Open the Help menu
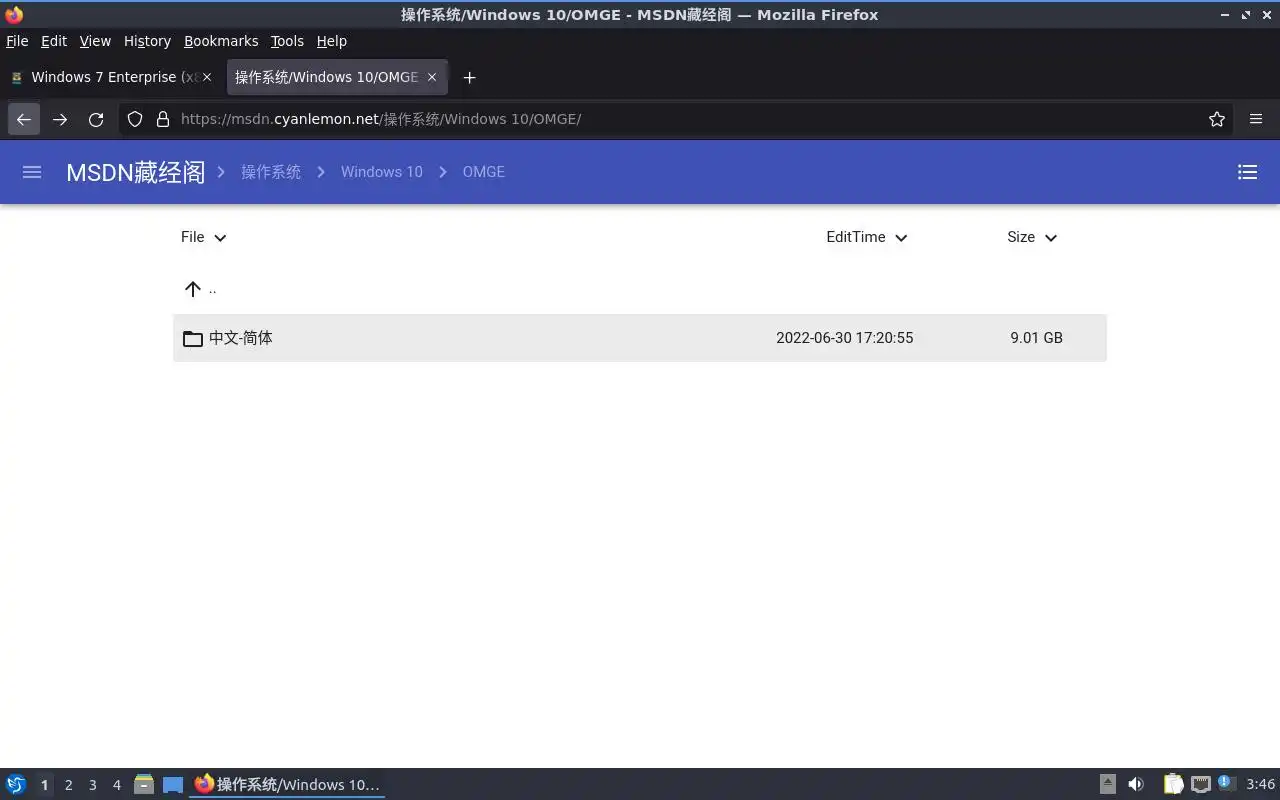Viewport: 1280px width, 800px height. pyautogui.click(x=332, y=41)
